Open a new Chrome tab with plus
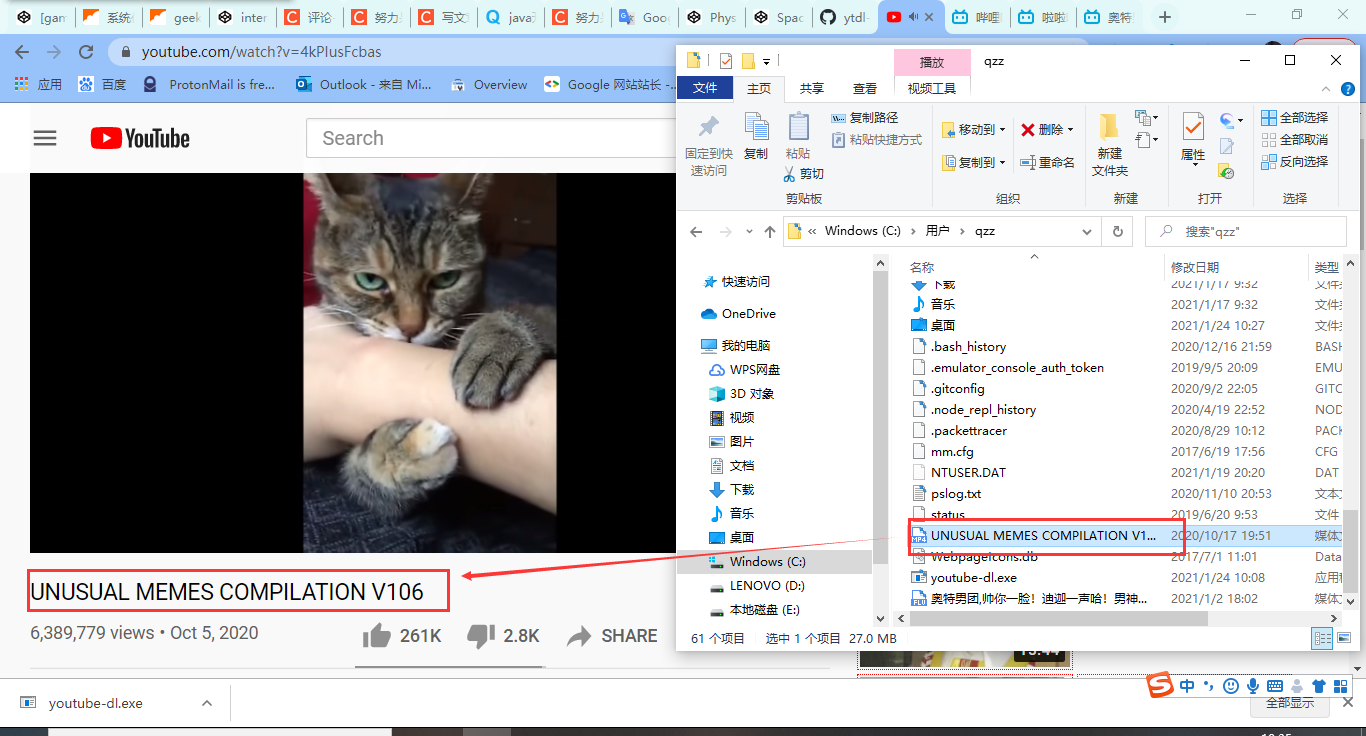 pyautogui.click(x=1164, y=17)
